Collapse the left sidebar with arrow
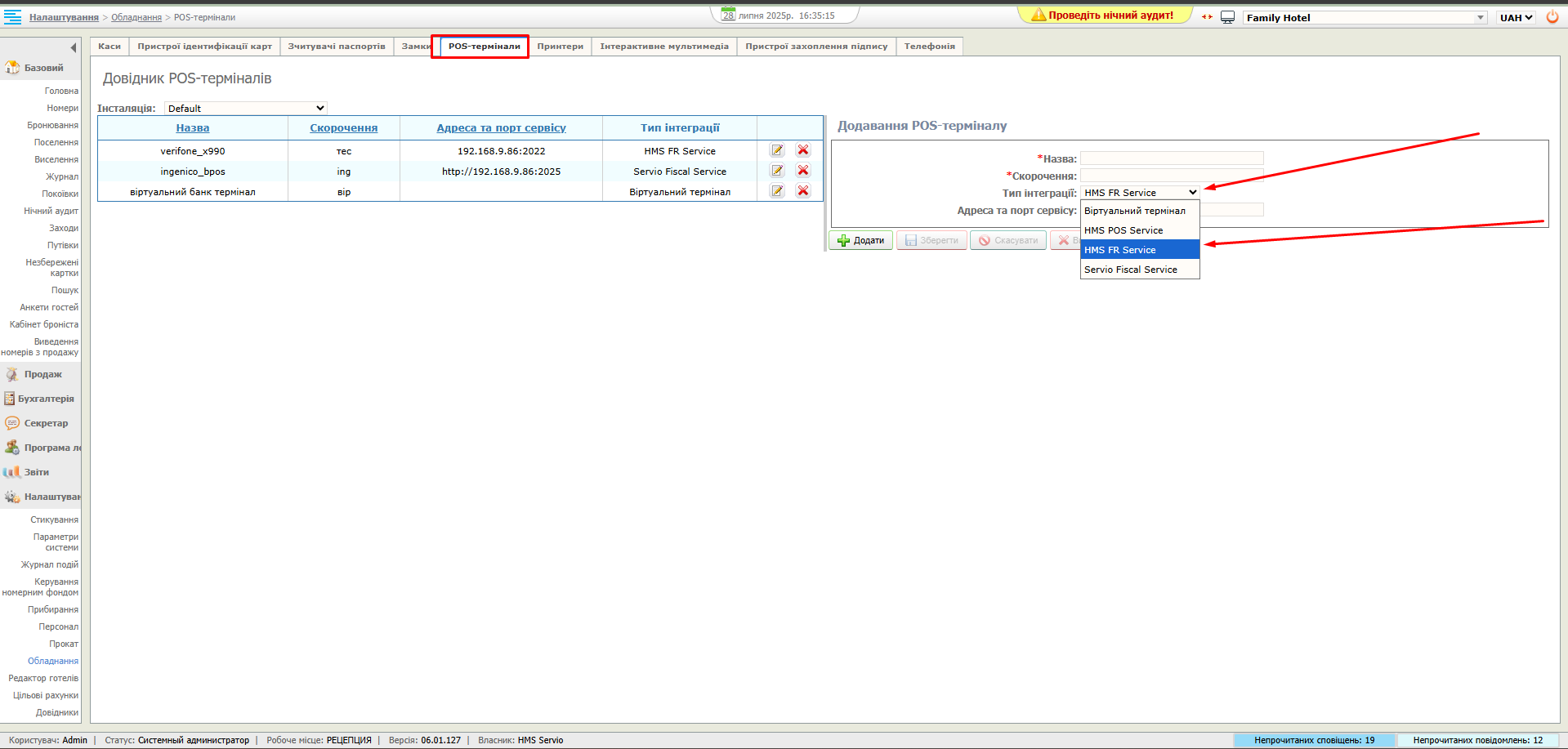Viewport: 1568px width, 749px height. (74, 47)
